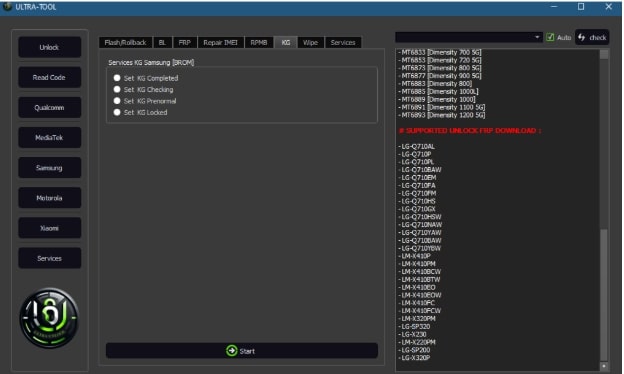624x374 pixels.
Task: Click the green arrow icon on Start
Action: click(232, 351)
